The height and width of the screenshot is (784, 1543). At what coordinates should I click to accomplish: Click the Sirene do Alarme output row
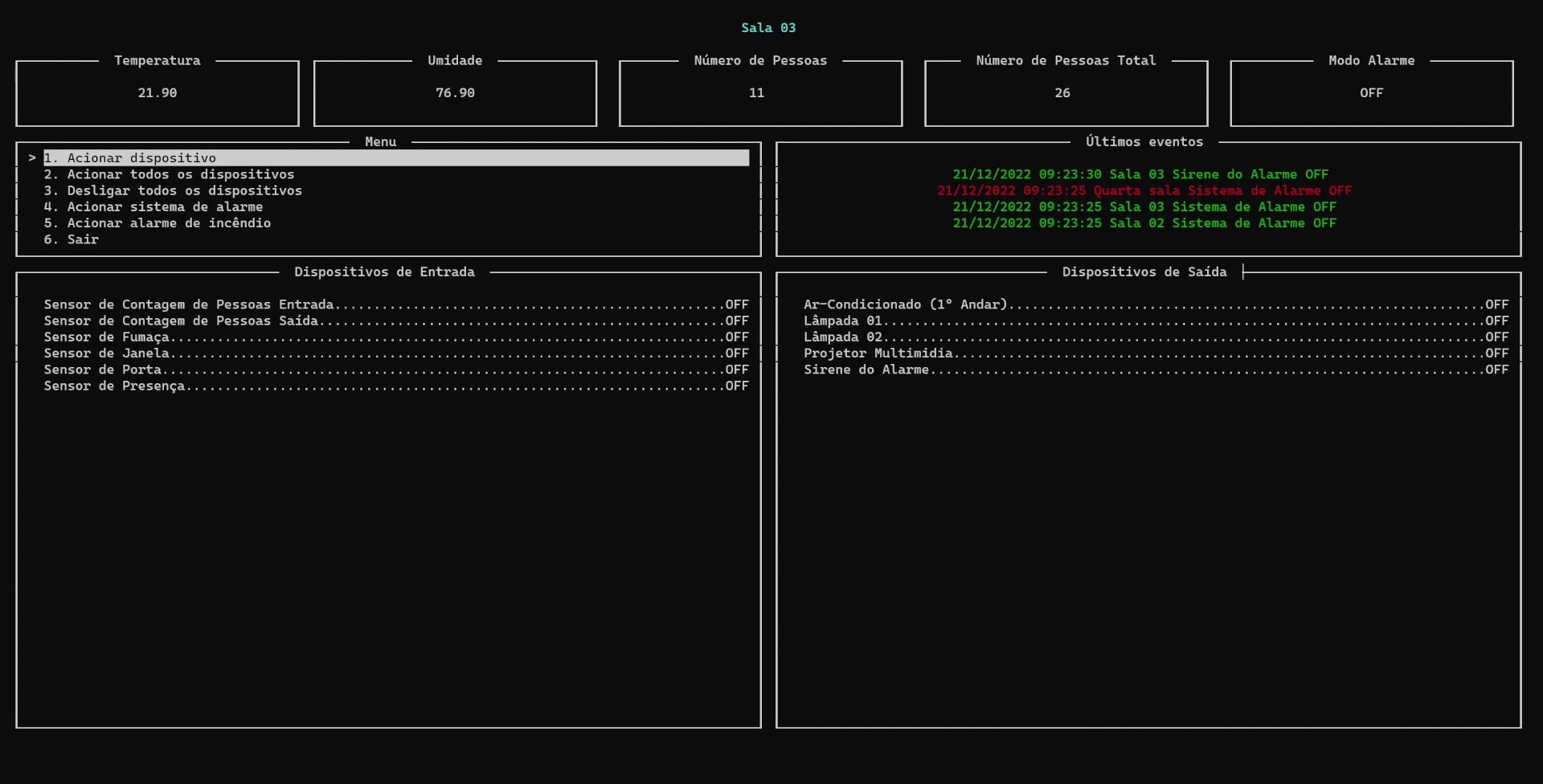coord(1156,370)
